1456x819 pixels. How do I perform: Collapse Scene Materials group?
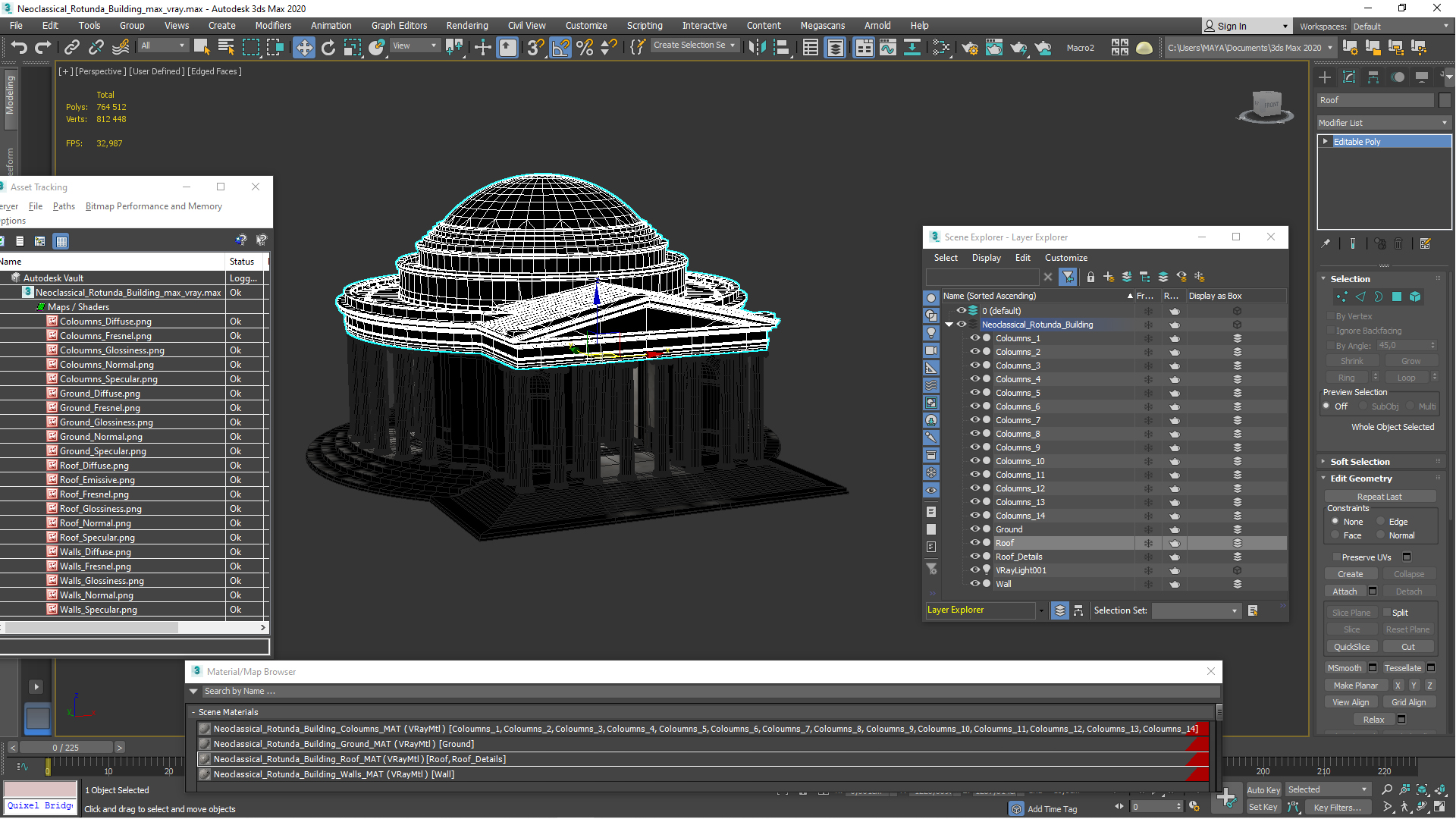pos(194,713)
